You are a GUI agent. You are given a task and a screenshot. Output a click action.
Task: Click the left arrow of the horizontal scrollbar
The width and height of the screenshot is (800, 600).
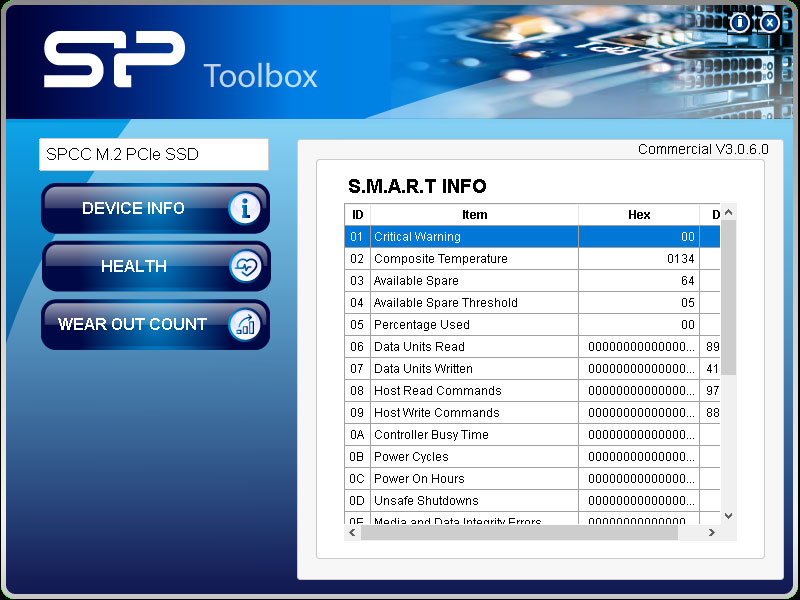352,533
